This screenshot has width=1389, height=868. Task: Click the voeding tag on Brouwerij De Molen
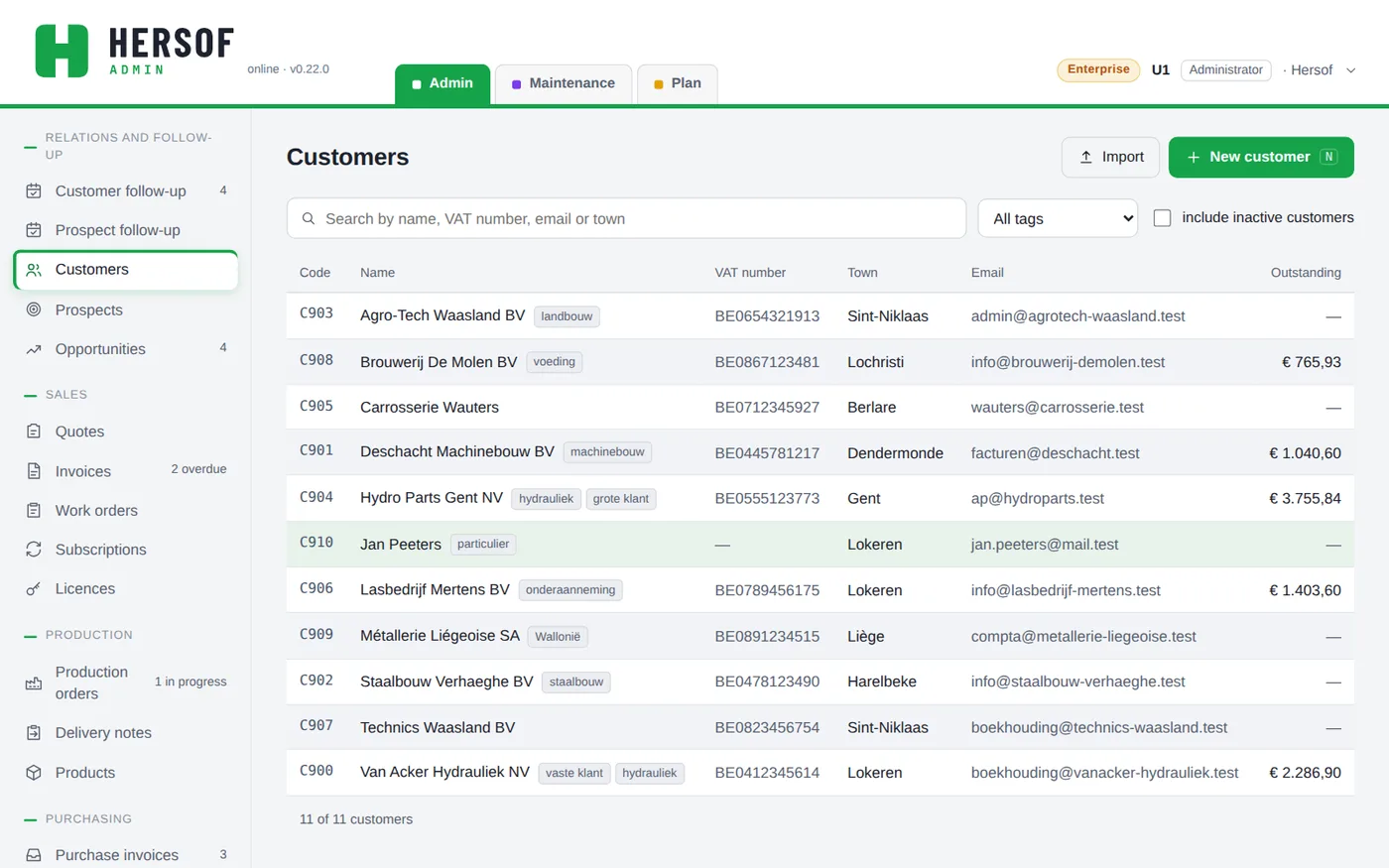[x=554, y=362]
